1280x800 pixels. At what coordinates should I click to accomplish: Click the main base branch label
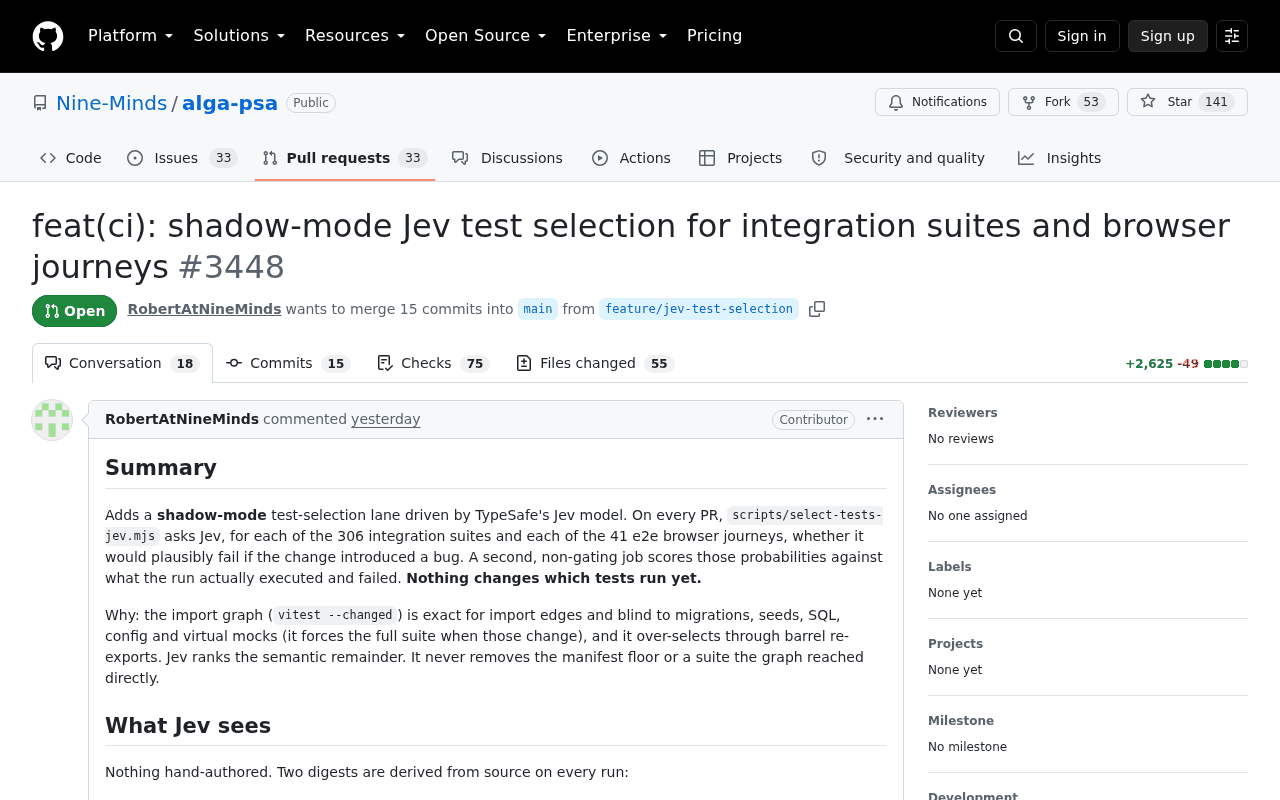tap(538, 309)
